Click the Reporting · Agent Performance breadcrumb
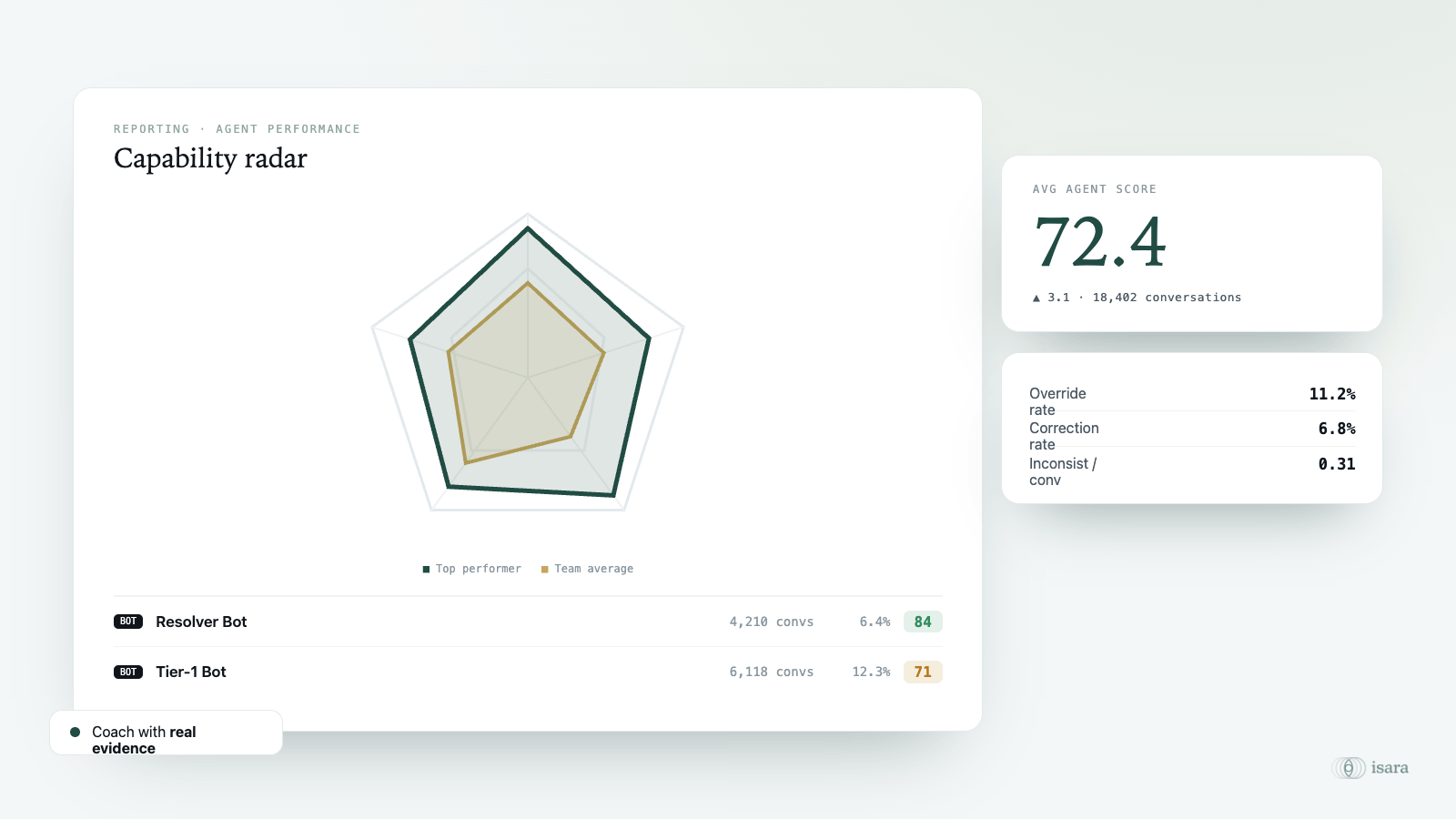The width and height of the screenshot is (1456, 819). pyautogui.click(x=237, y=129)
